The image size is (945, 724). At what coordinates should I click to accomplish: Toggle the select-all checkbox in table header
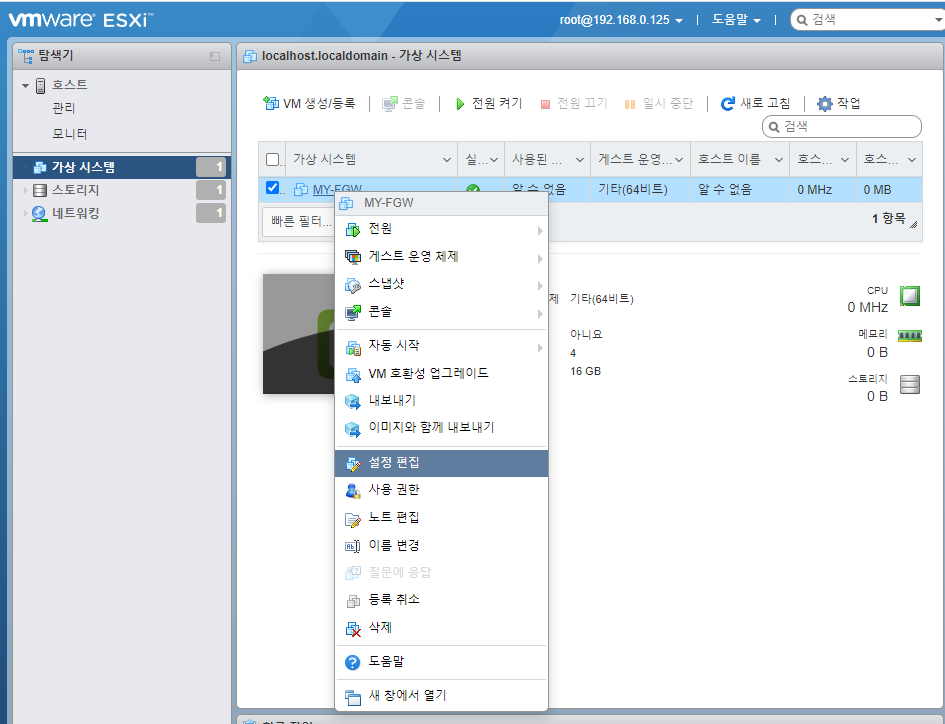(272, 159)
